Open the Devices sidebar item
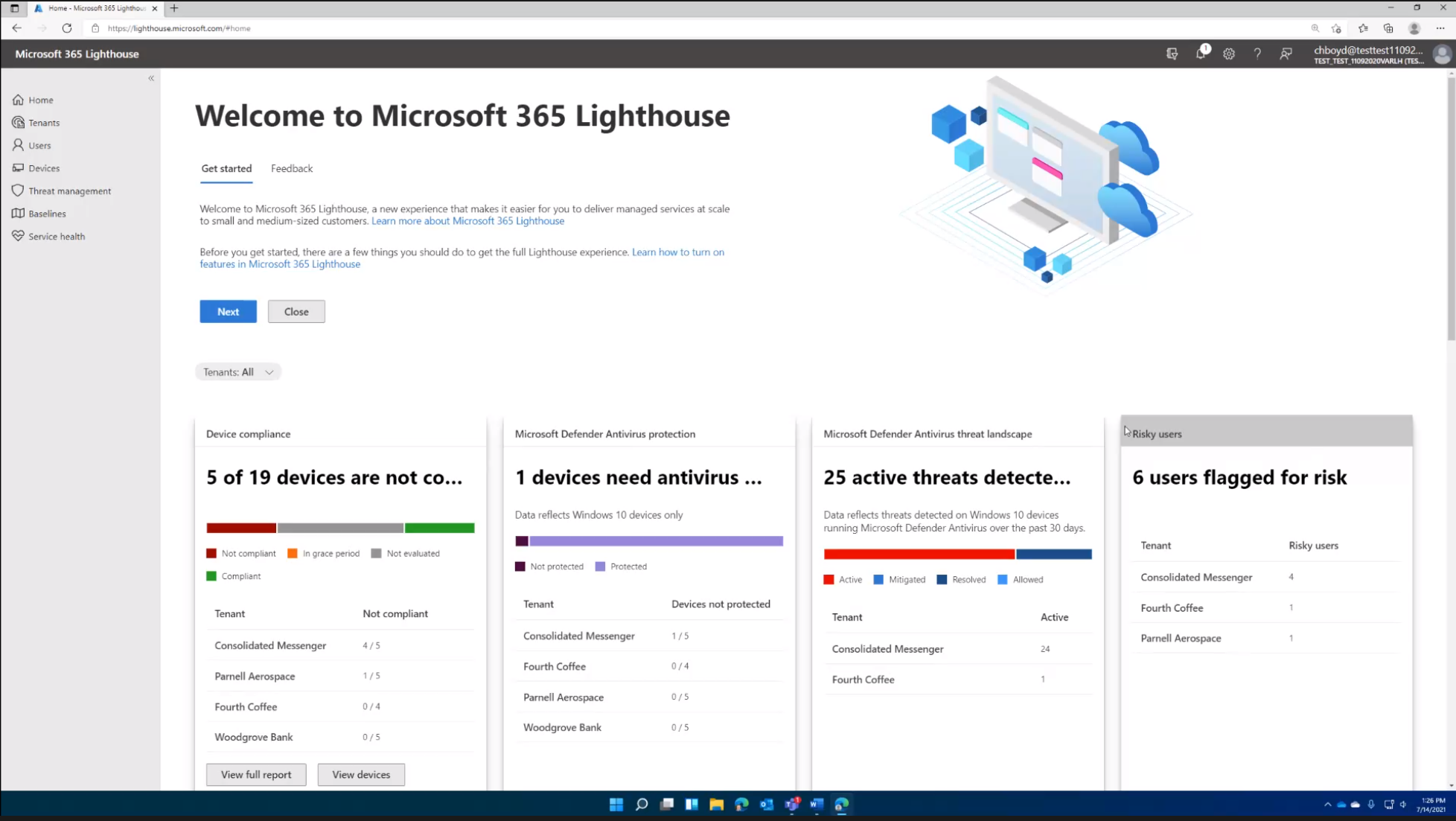The width and height of the screenshot is (1456, 821). click(44, 168)
